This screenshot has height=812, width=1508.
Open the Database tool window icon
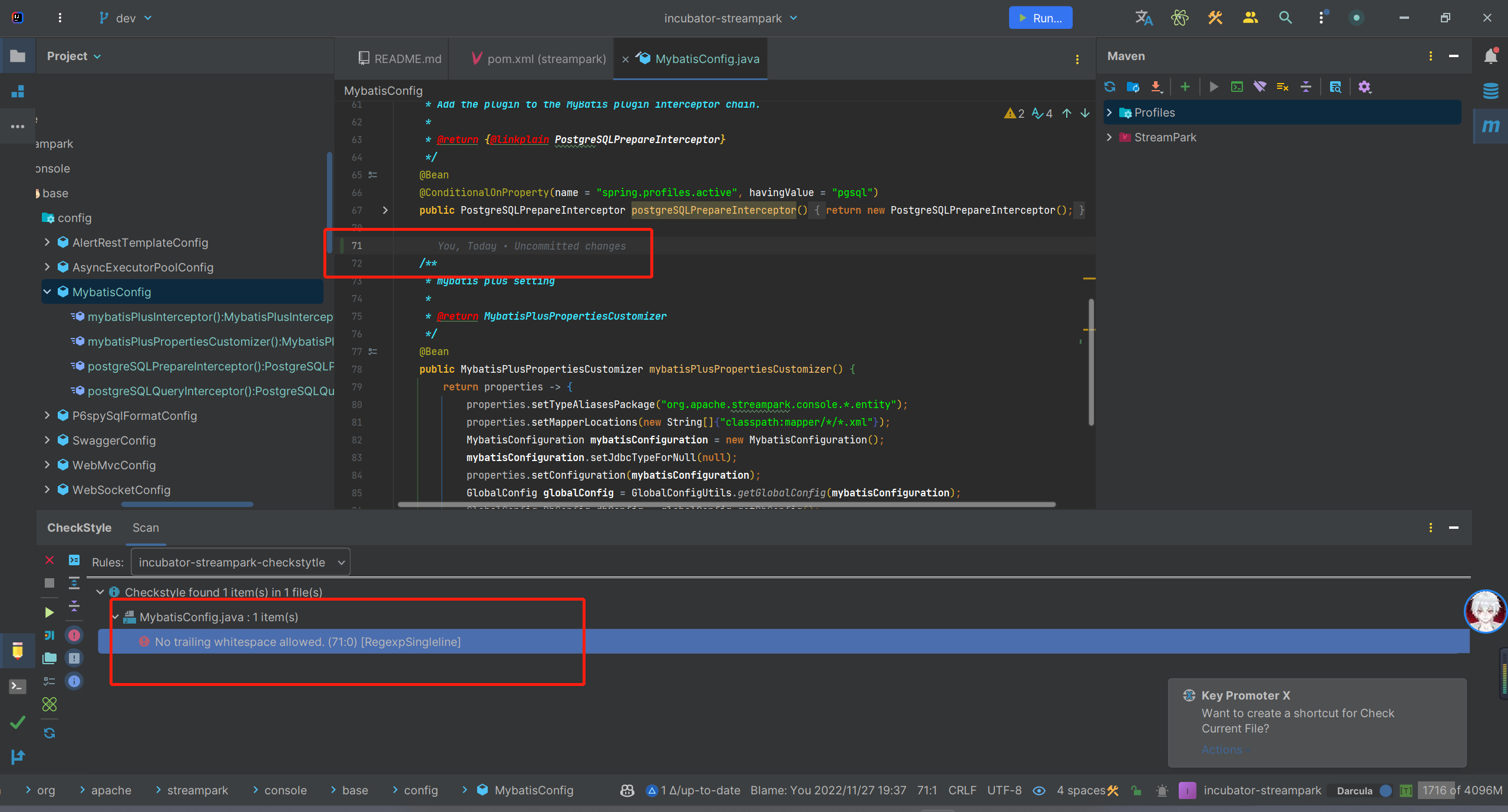(1490, 91)
